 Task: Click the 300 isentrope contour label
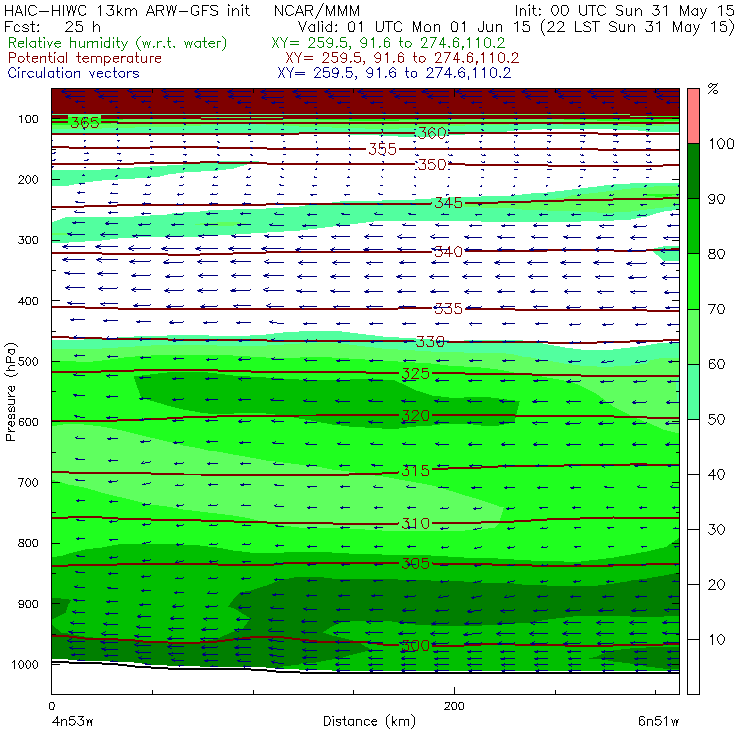click(x=415, y=646)
